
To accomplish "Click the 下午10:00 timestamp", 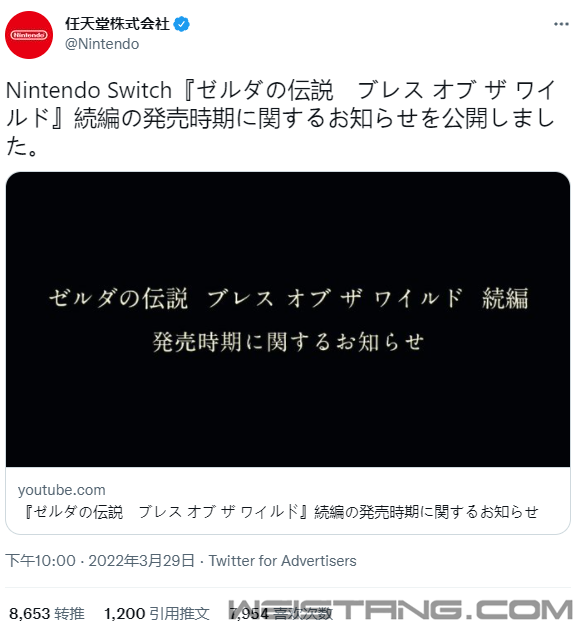I will click(40, 561).
